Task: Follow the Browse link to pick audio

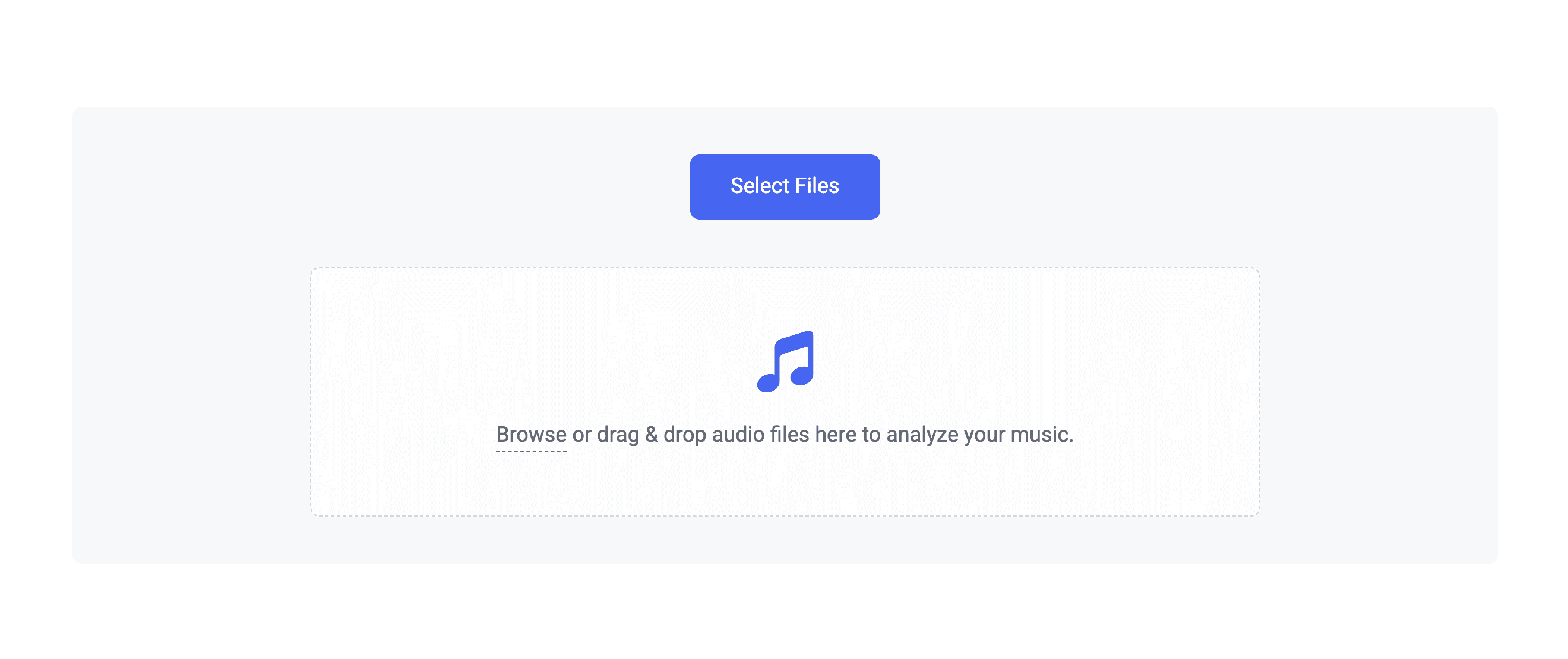Action: click(x=531, y=435)
